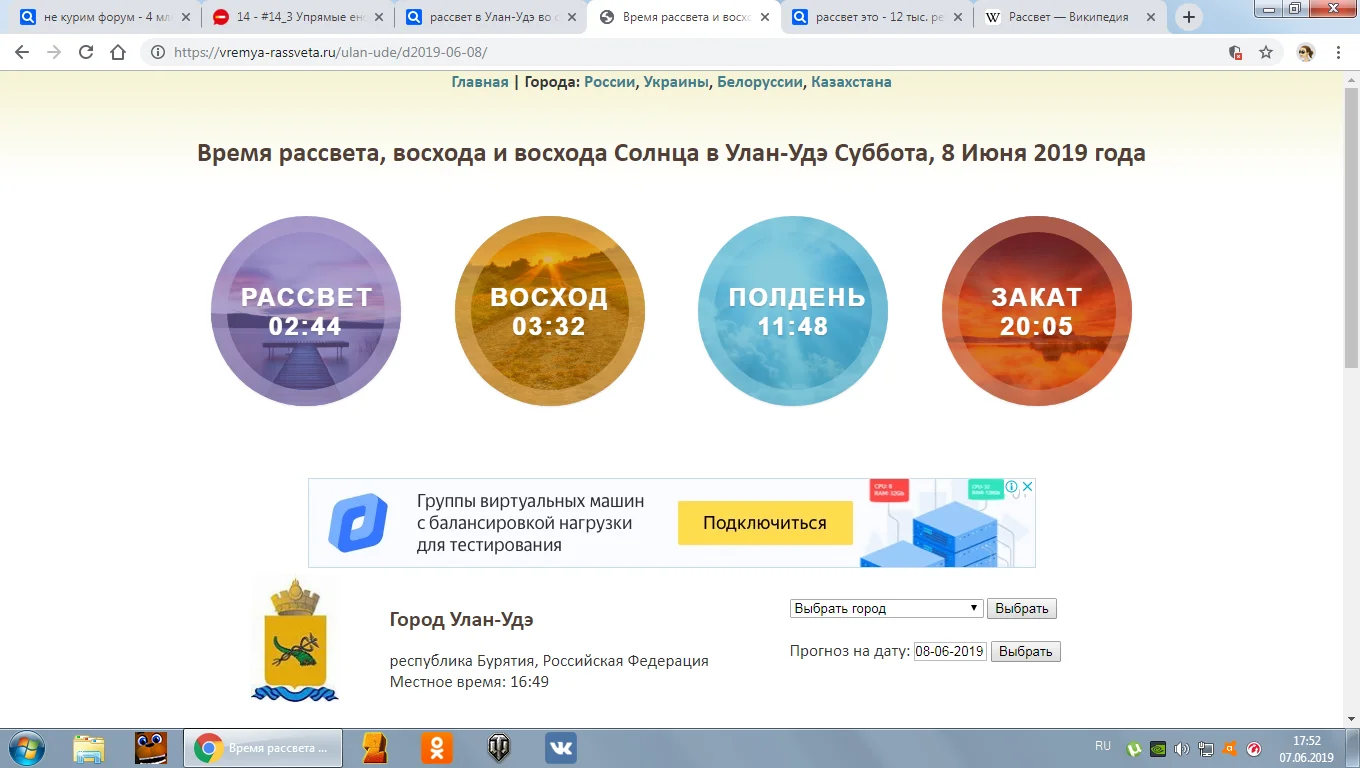Open a new browser tab
Viewport: 1360px width, 768px height.
click(x=1188, y=17)
